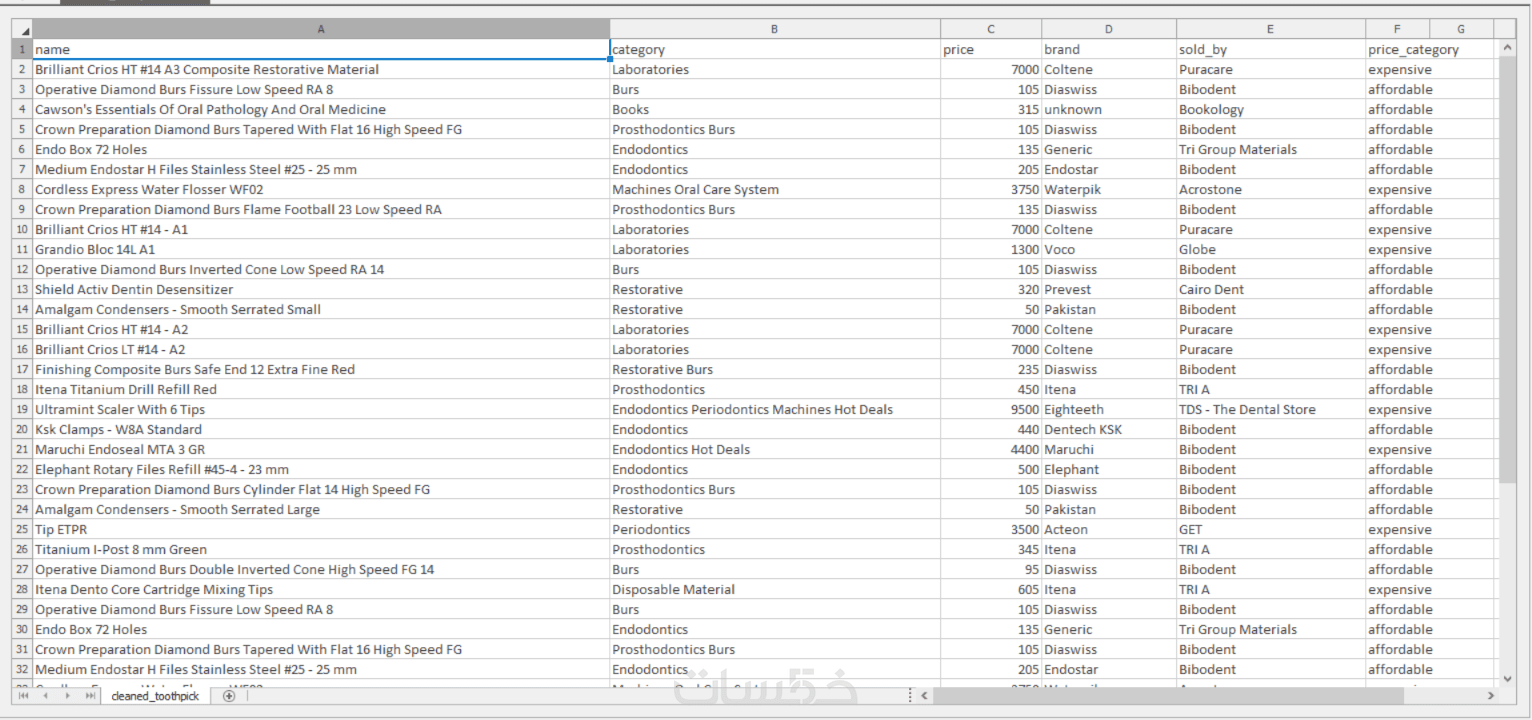Viewport: 1532px width, 720px height.
Task: Select 'Tip ETPR' cell
Action: (321, 529)
